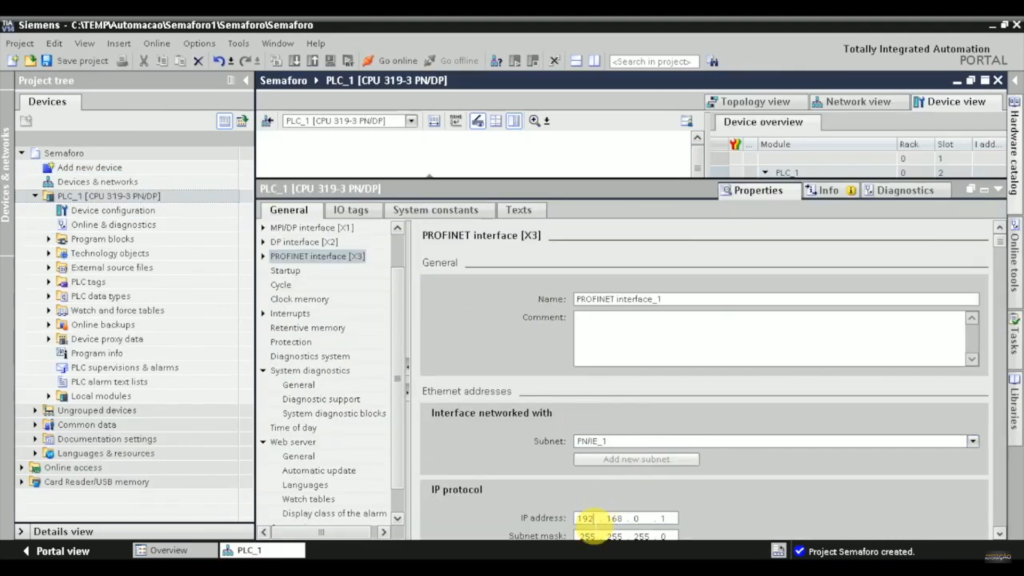The width and height of the screenshot is (1024, 576).
Task: Expand the Program blocks folder
Action: tap(48, 239)
